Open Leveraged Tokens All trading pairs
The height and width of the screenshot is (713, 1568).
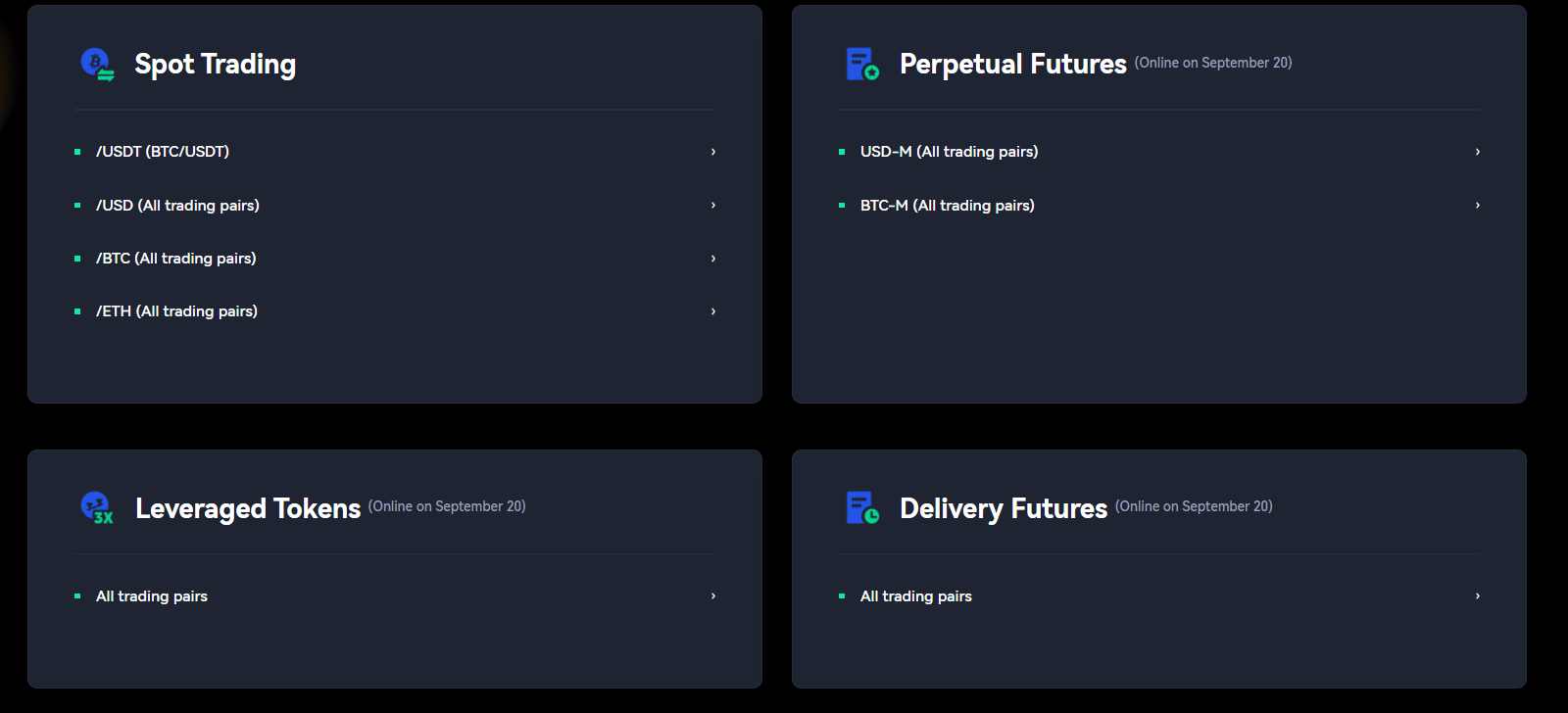pos(152,596)
